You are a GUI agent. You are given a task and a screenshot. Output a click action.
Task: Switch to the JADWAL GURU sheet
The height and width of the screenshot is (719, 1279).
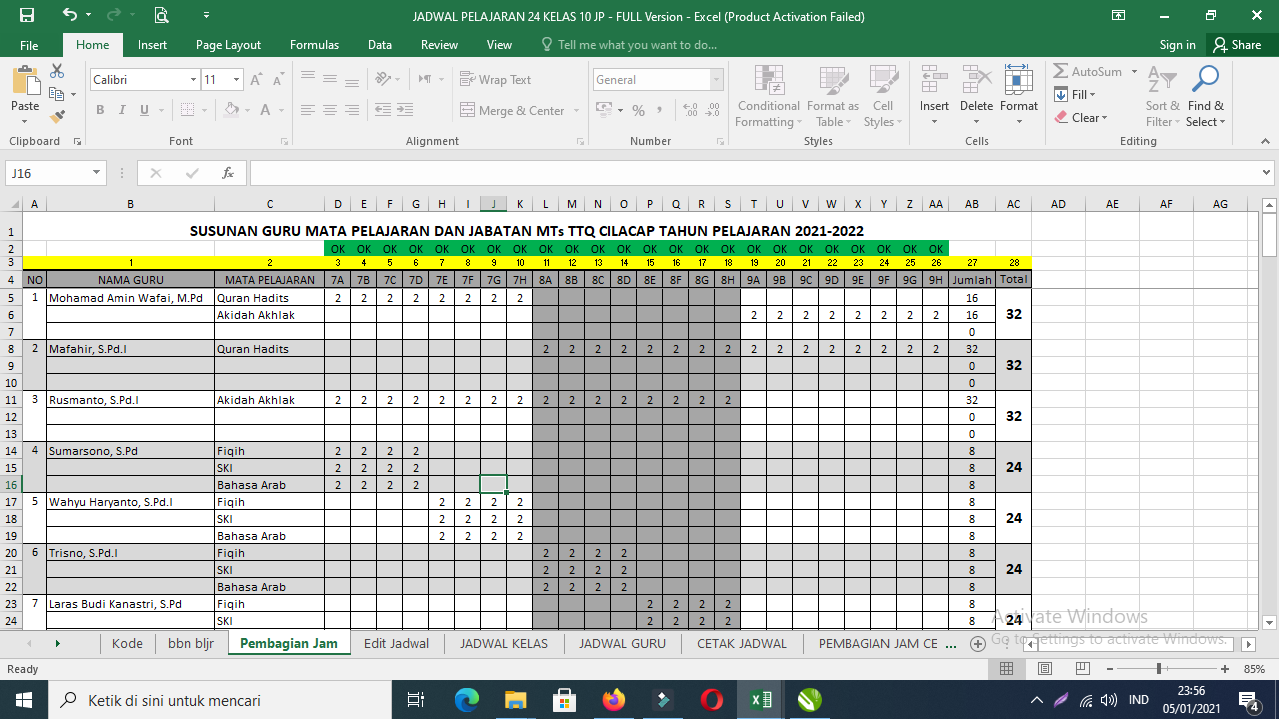pos(622,643)
